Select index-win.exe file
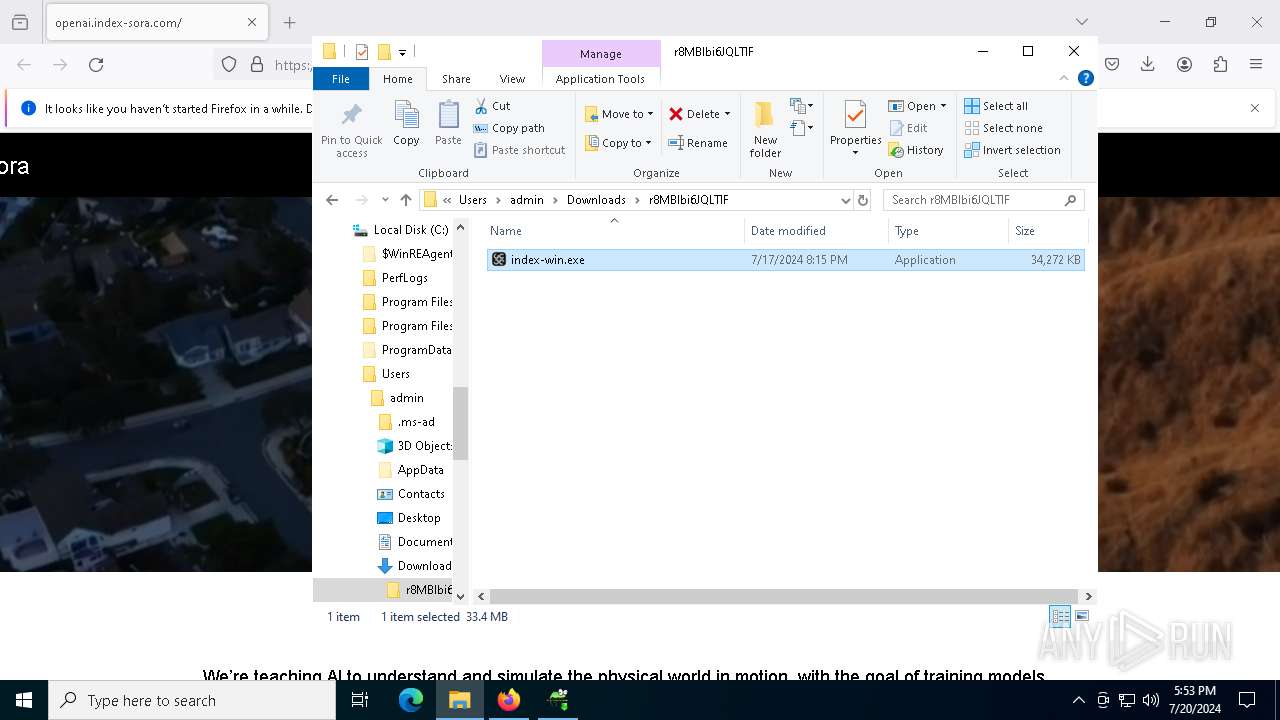 pyautogui.click(x=785, y=260)
